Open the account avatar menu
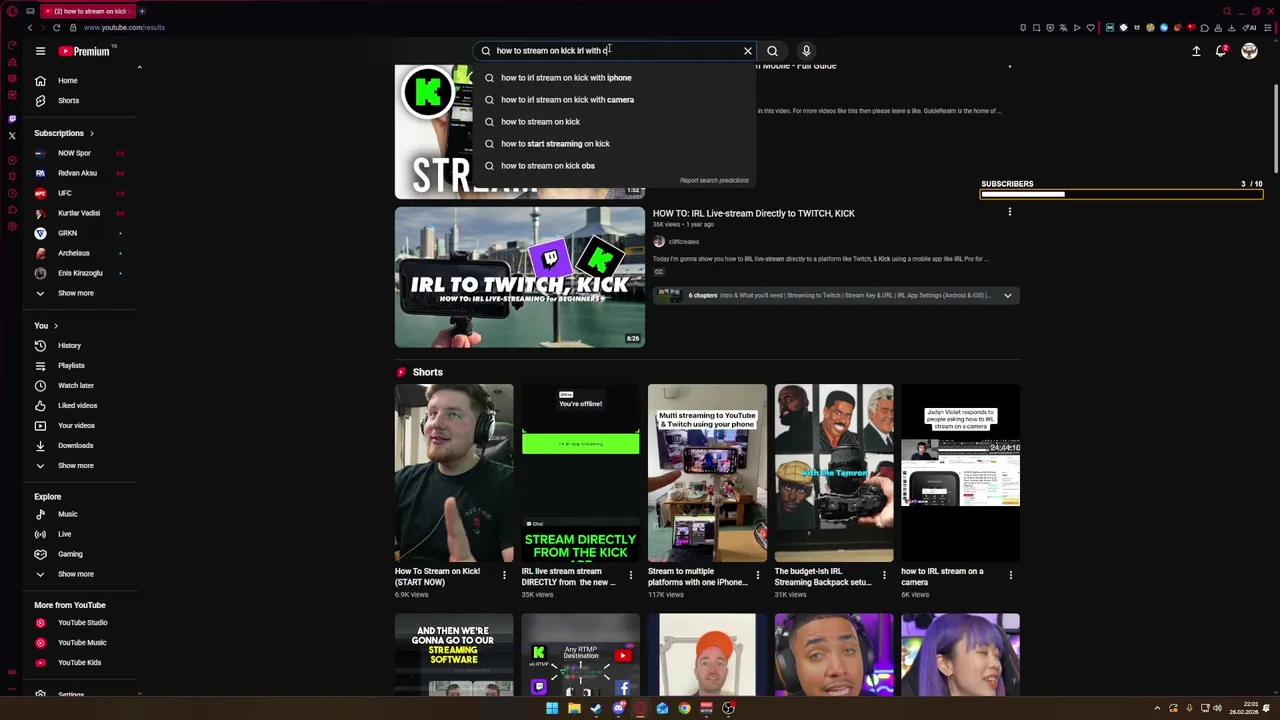 pos(1249,51)
